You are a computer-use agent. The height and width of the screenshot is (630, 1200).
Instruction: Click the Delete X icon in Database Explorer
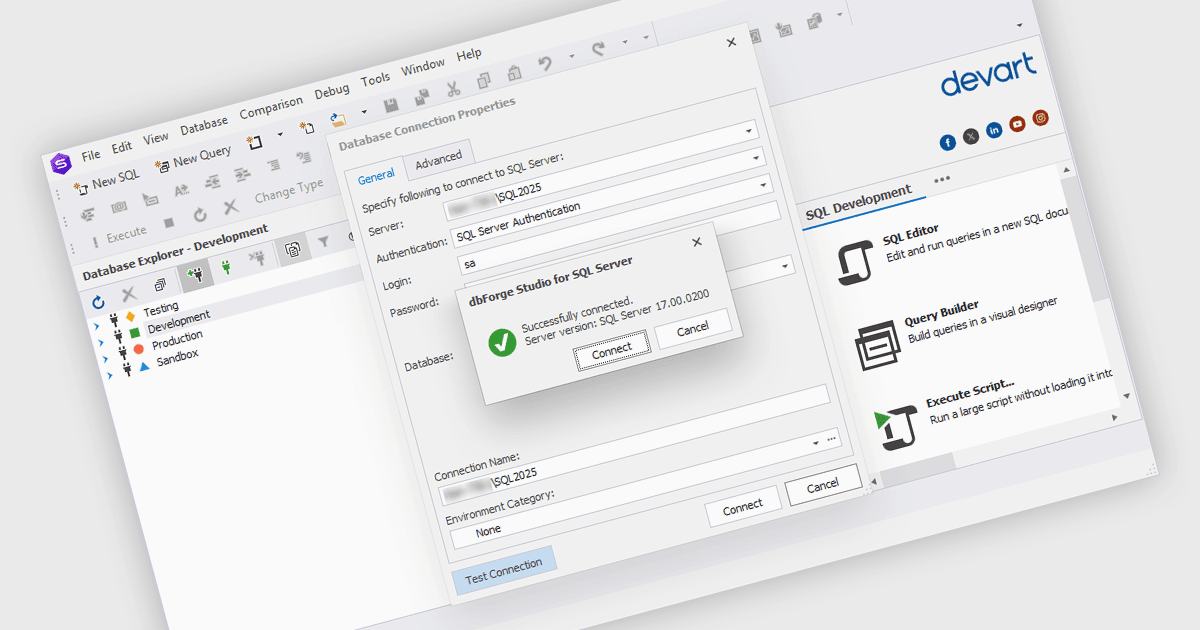[129, 294]
